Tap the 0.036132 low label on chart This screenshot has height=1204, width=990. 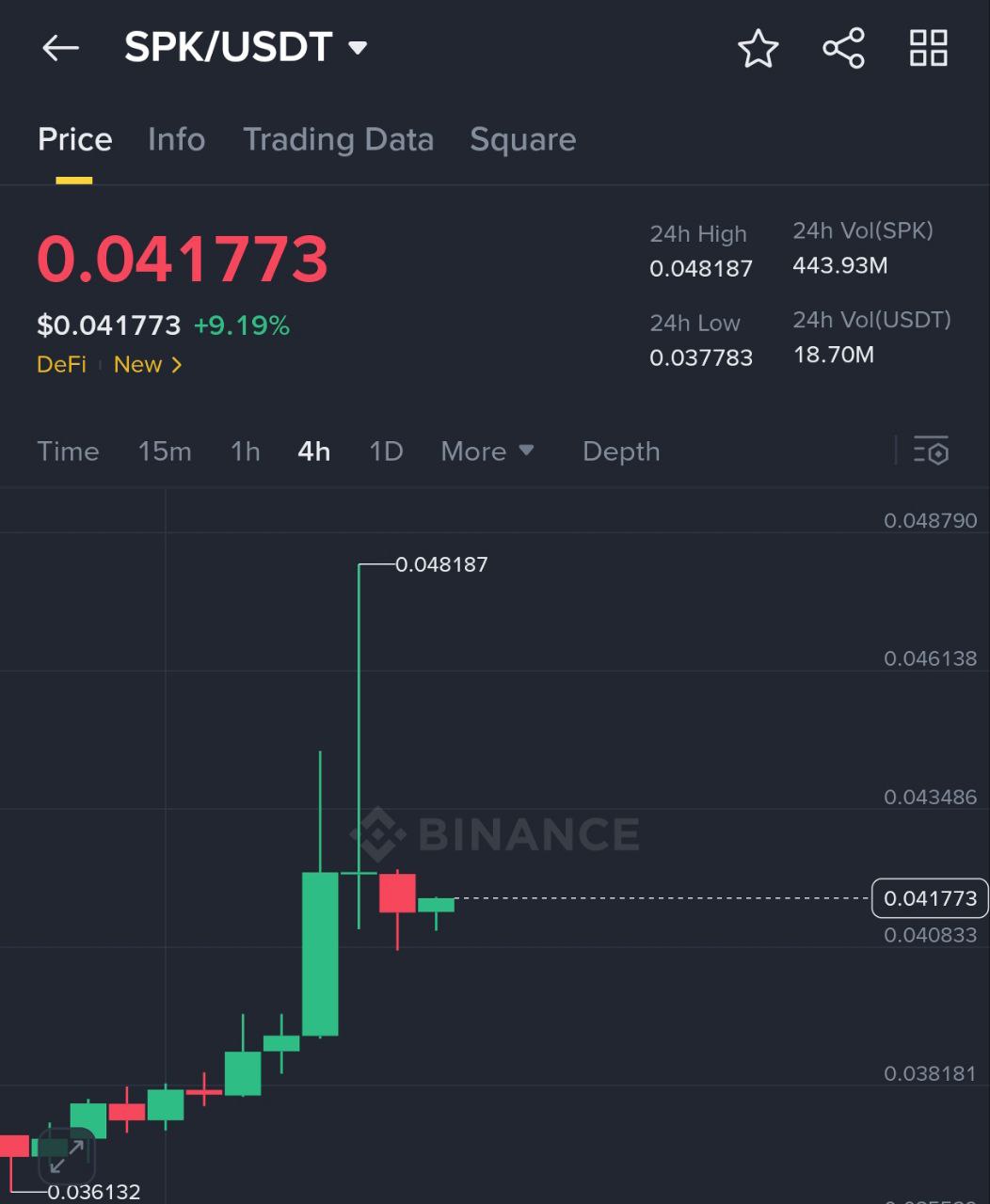click(x=94, y=1192)
